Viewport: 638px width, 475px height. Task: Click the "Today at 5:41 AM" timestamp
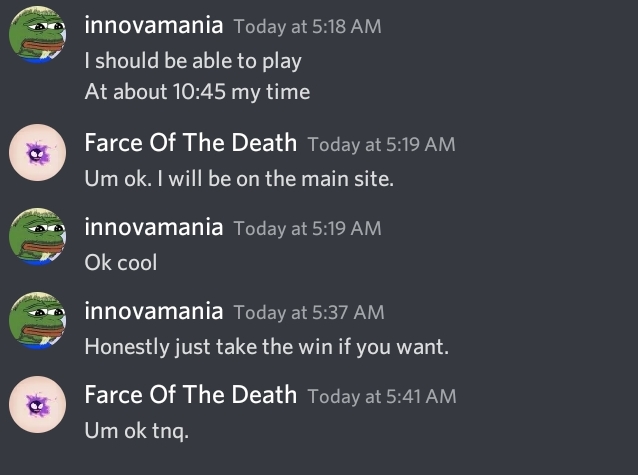click(382, 396)
